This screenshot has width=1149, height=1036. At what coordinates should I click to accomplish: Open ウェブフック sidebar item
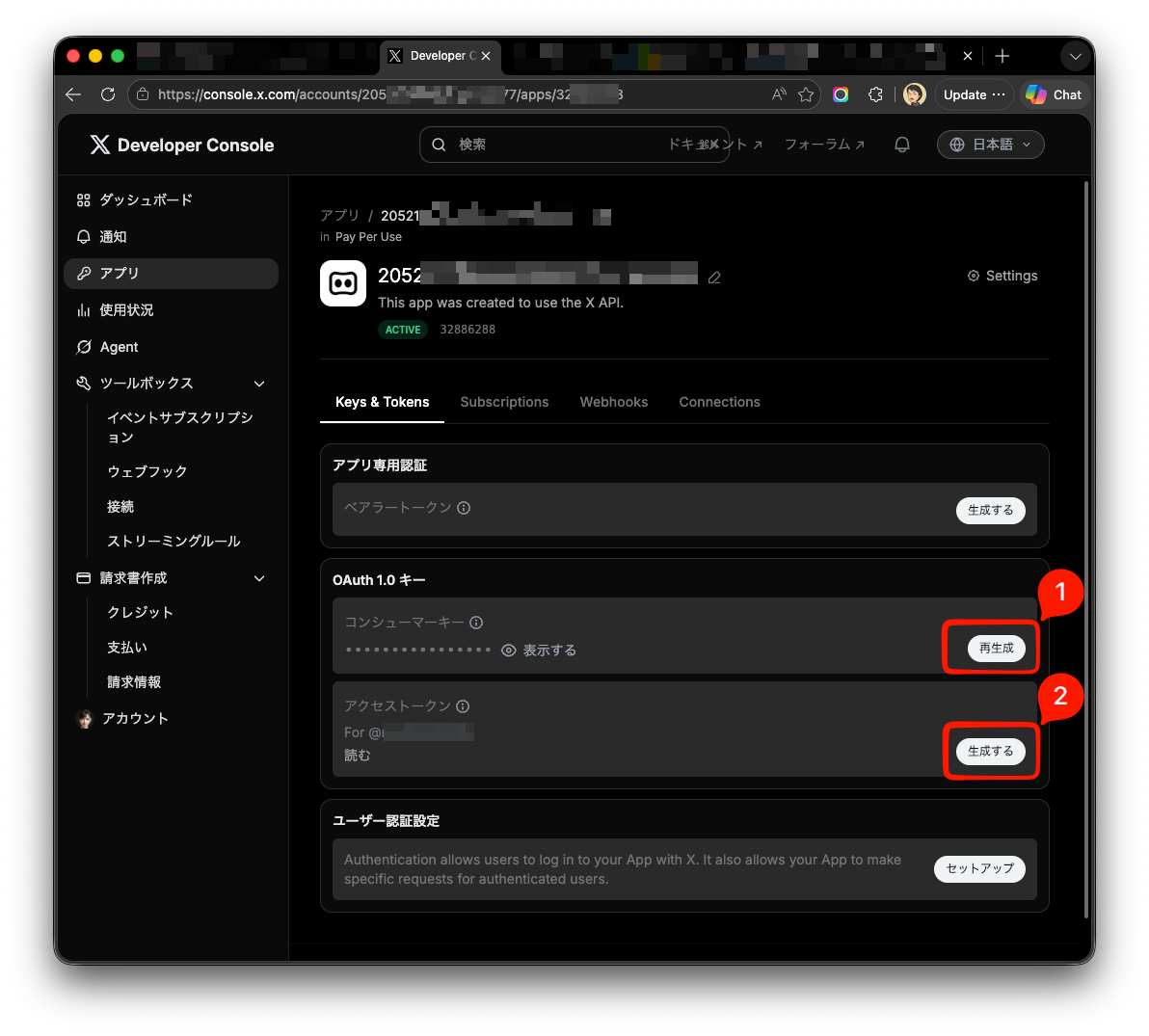[147, 471]
